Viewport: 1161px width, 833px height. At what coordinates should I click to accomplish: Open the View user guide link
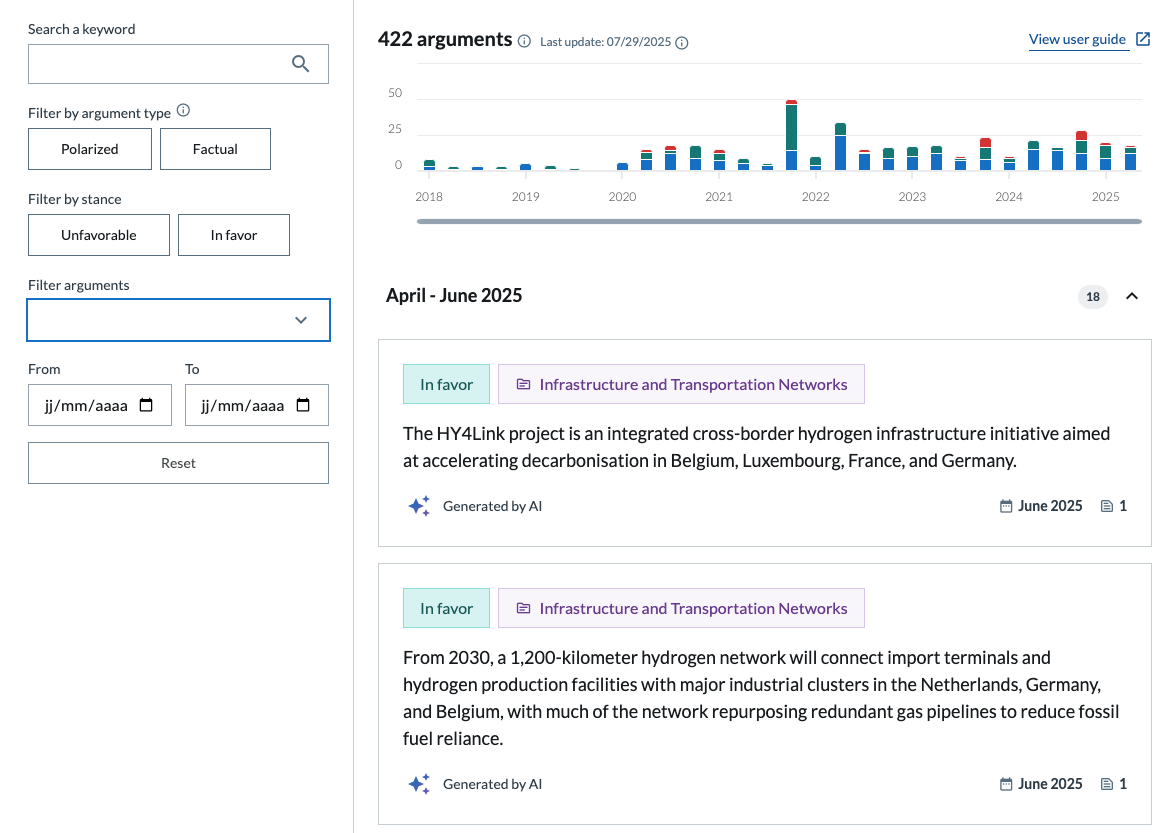click(x=1077, y=40)
